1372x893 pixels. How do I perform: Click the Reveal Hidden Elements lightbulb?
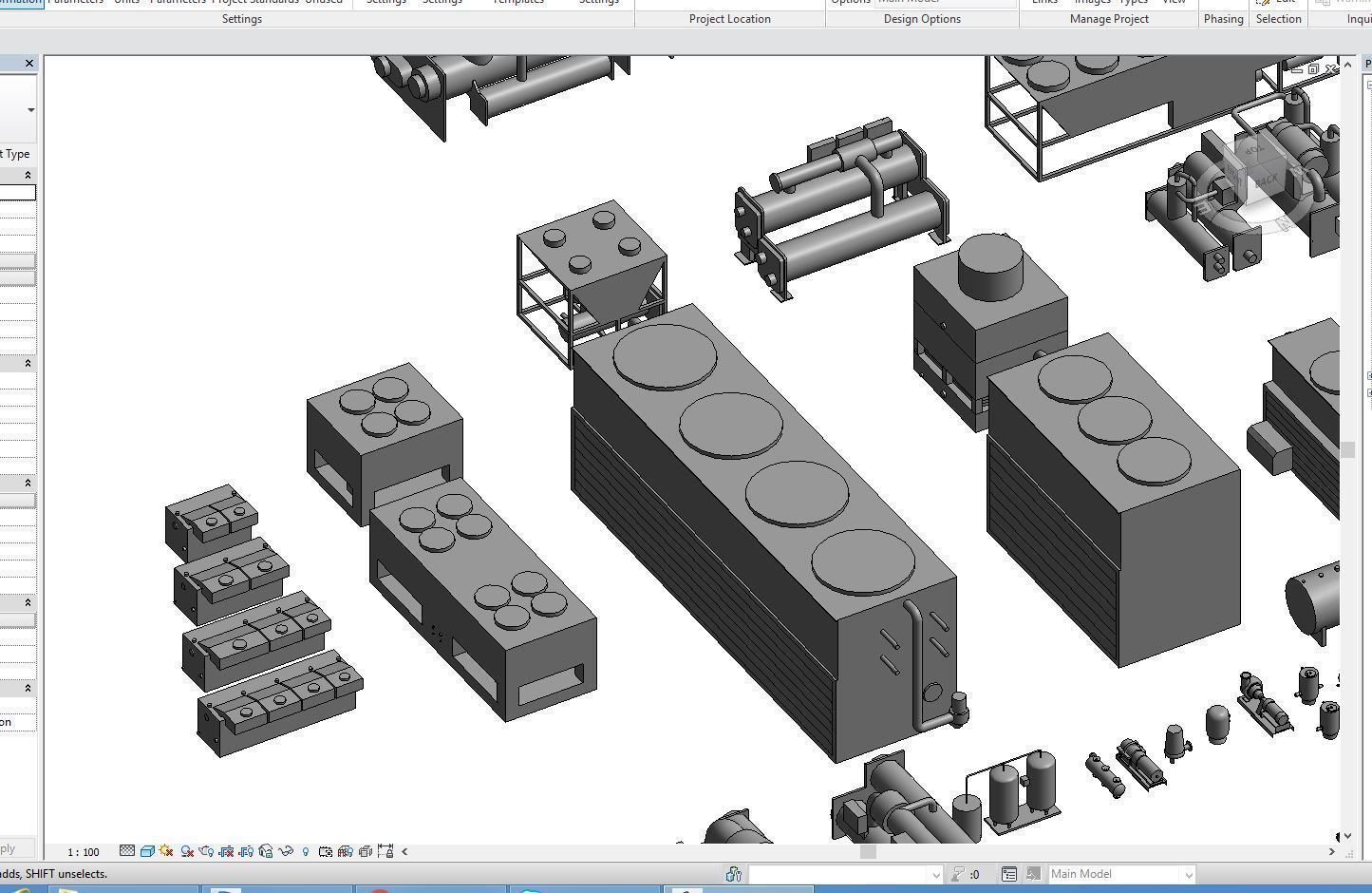pyautogui.click(x=305, y=851)
